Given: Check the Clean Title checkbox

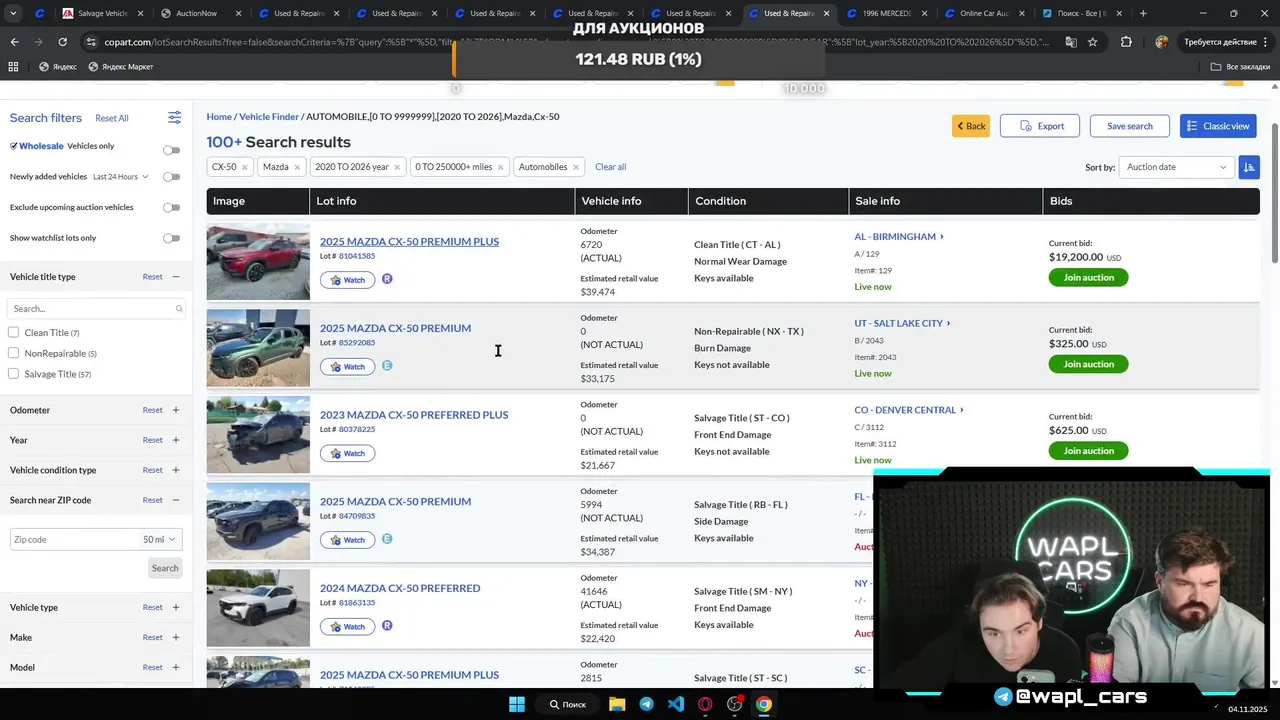Looking at the screenshot, I should point(13,332).
